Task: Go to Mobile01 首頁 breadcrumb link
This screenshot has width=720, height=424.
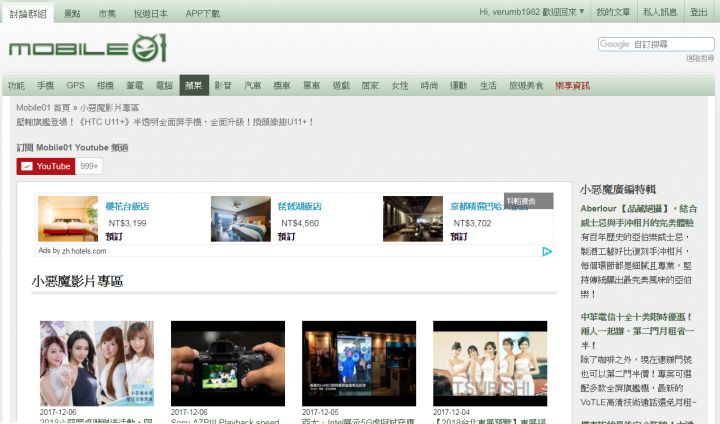Action: coord(43,108)
